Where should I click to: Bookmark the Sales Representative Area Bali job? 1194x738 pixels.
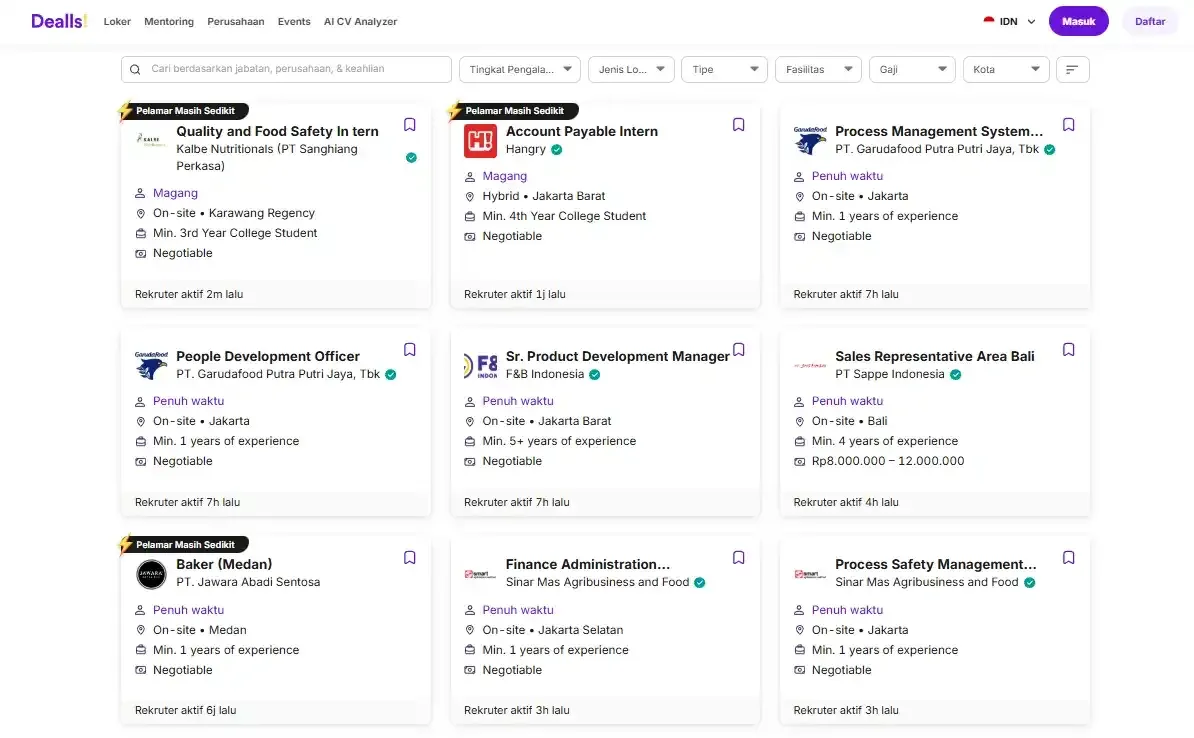click(1068, 350)
